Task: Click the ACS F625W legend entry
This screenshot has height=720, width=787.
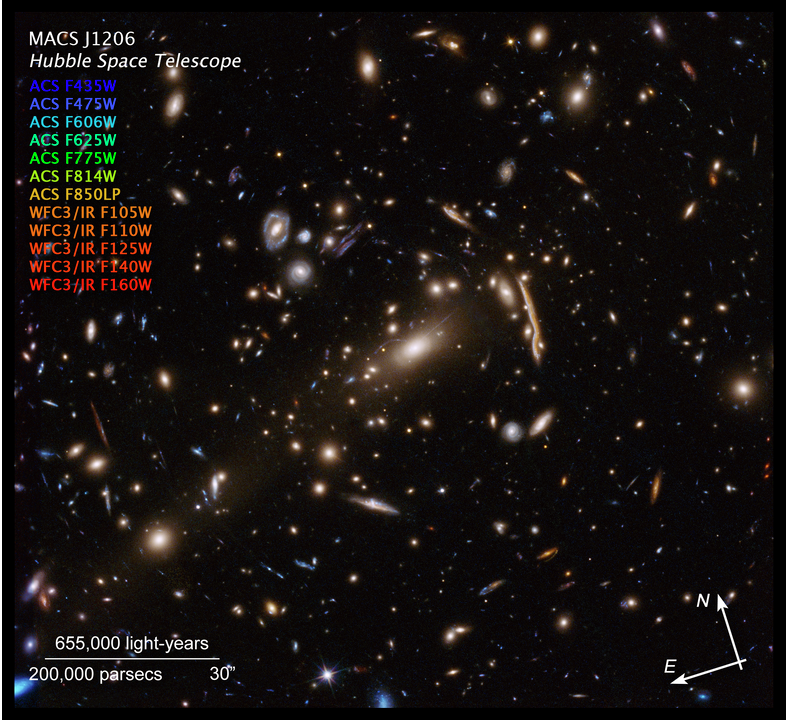Action: click(x=74, y=139)
